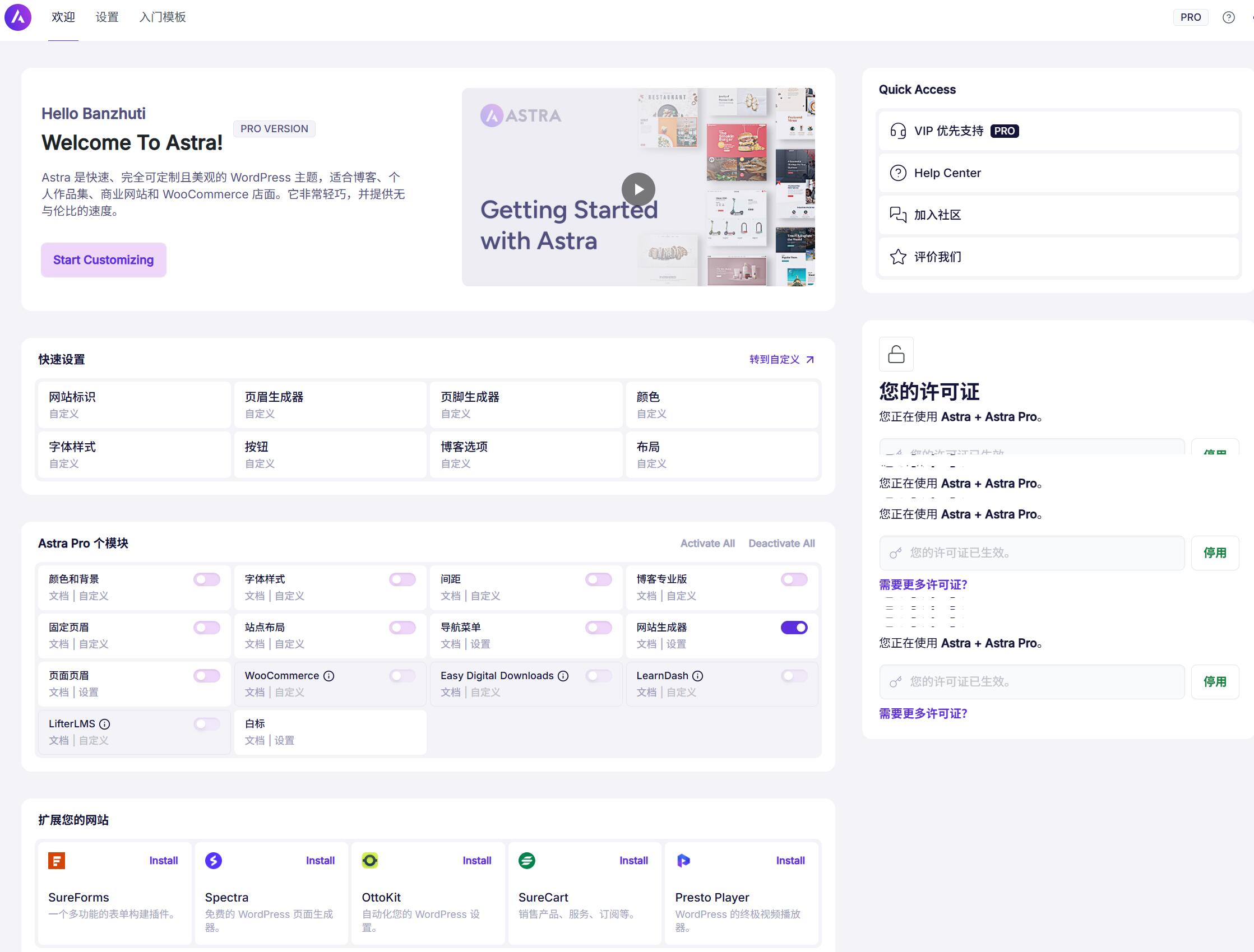Turn on the 导航菜单 module toggle
The height and width of the screenshot is (952, 1254).
599,628
